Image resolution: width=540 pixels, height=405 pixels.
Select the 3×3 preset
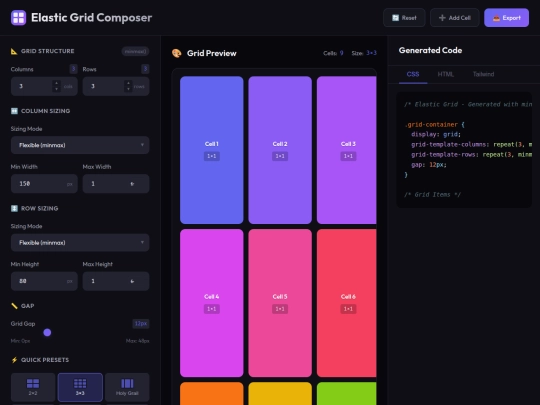(80, 387)
